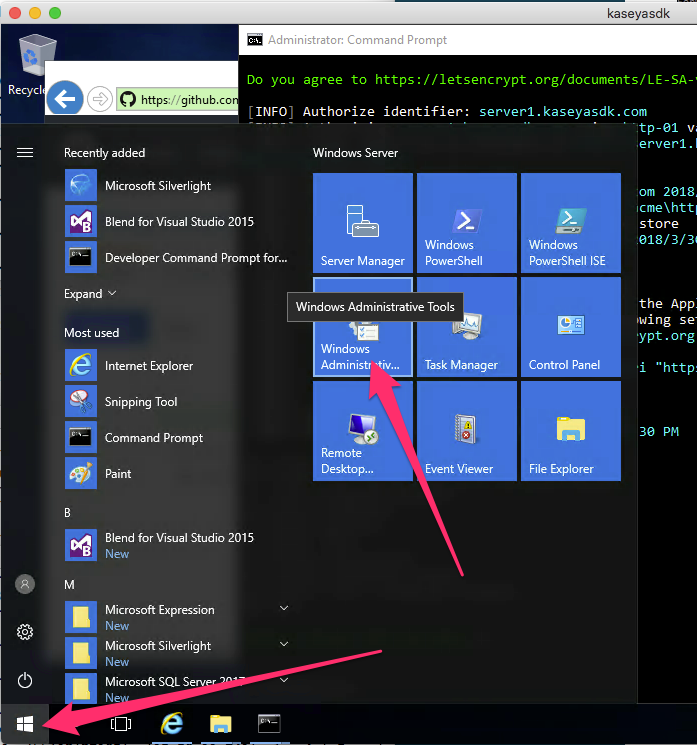Viewport: 697px width, 745px height.
Task: Click the Windows Start button
Action: 25,724
